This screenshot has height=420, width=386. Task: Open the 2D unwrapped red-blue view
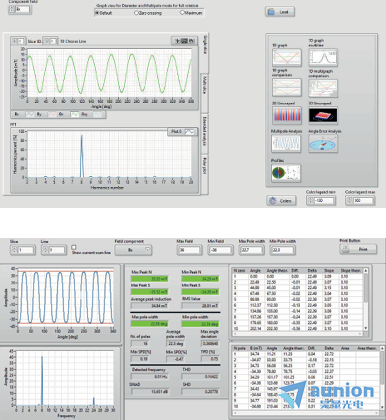(x=287, y=115)
